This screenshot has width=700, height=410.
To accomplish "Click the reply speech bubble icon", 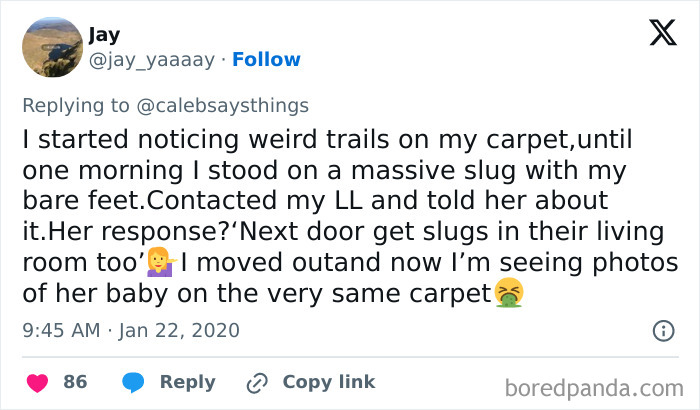I will point(133,382).
